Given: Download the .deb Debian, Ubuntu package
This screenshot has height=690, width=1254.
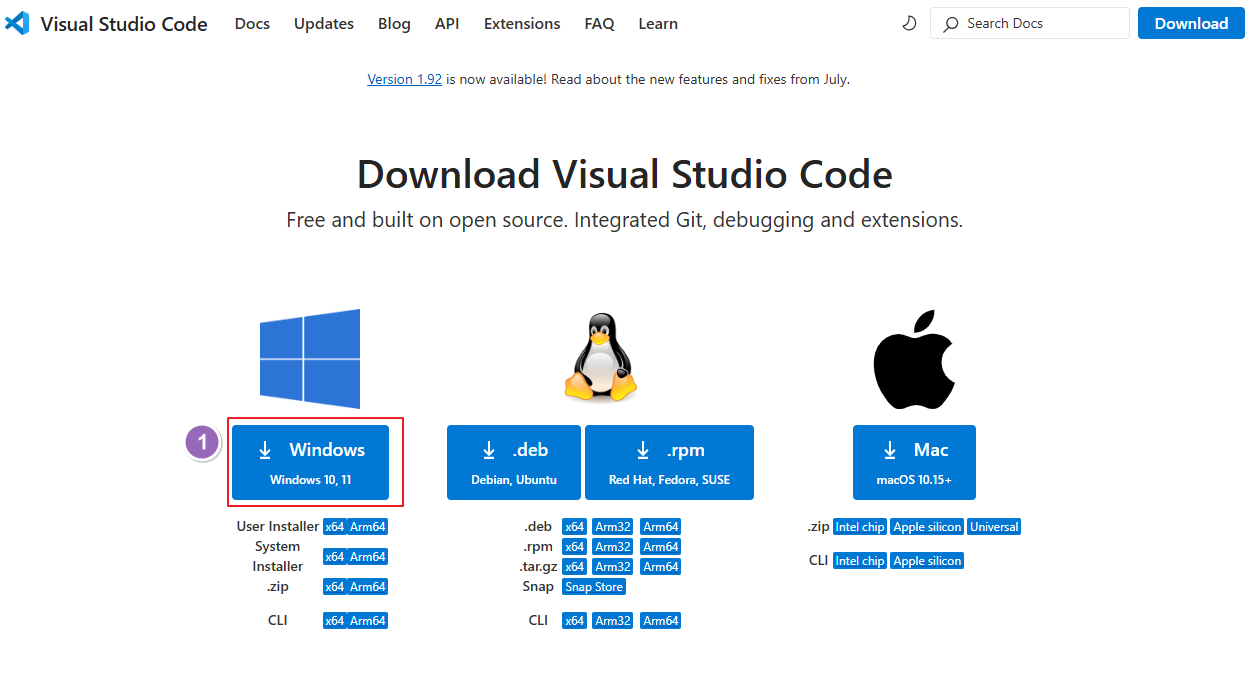Looking at the screenshot, I should 514,462.
